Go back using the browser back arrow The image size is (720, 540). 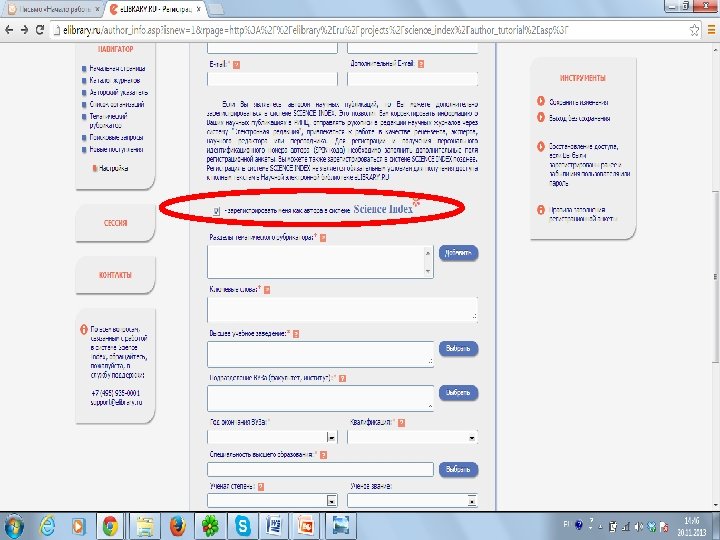[x=9, y=30]
